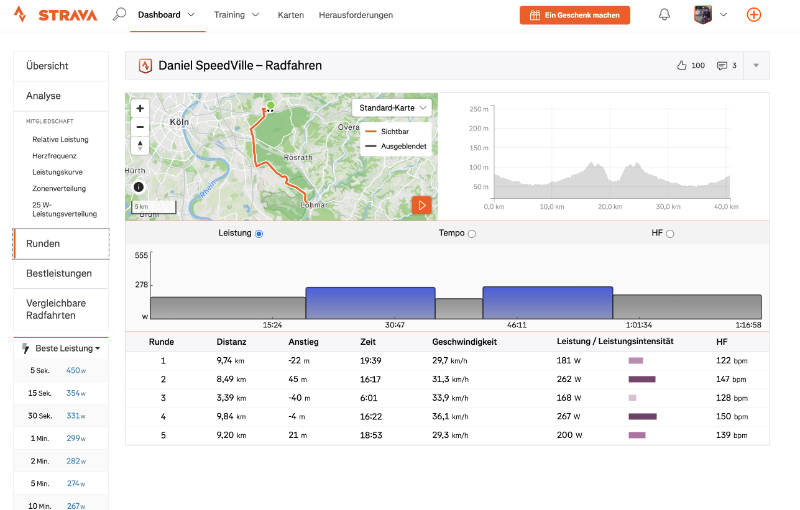Screen dimensions: 800x510
Task: Show the map info icon
Action: coord(138,187)
